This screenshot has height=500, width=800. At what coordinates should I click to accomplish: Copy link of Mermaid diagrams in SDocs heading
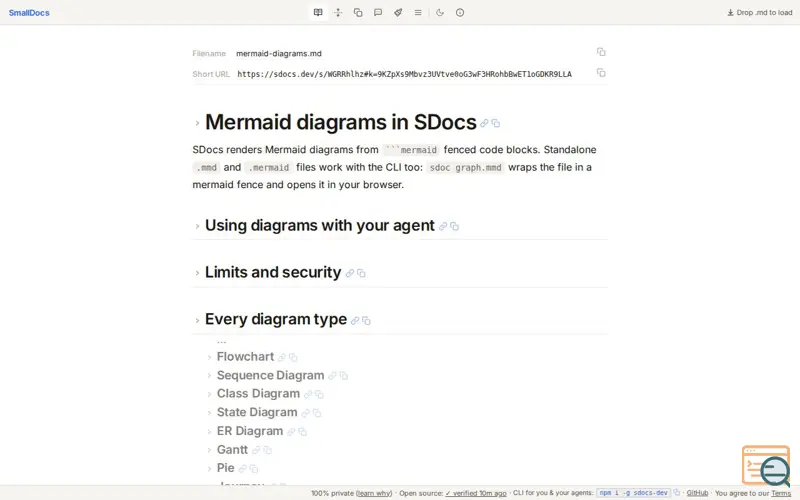point(484,123)
